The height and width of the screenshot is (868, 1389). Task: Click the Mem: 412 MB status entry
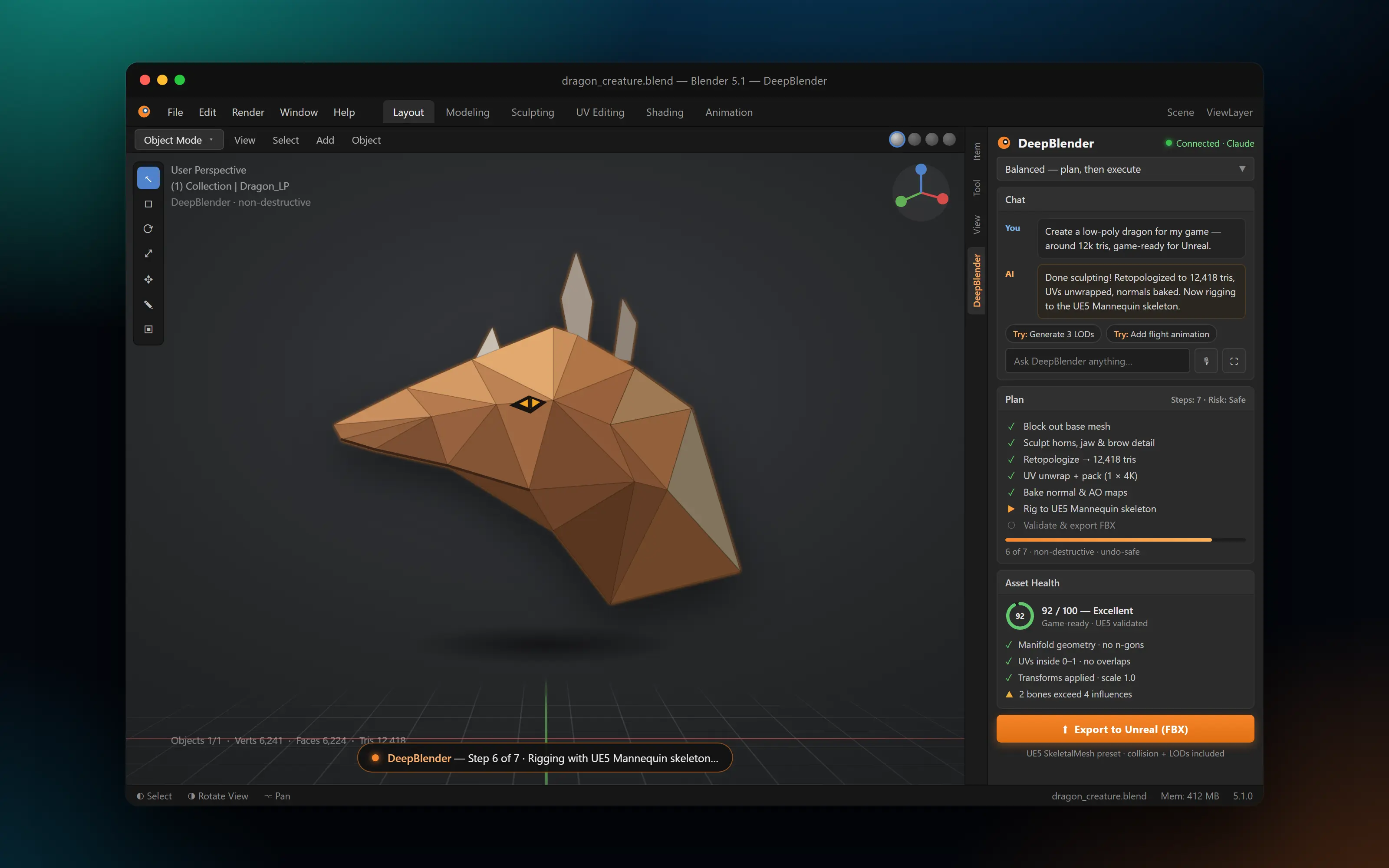(1189, 796)
